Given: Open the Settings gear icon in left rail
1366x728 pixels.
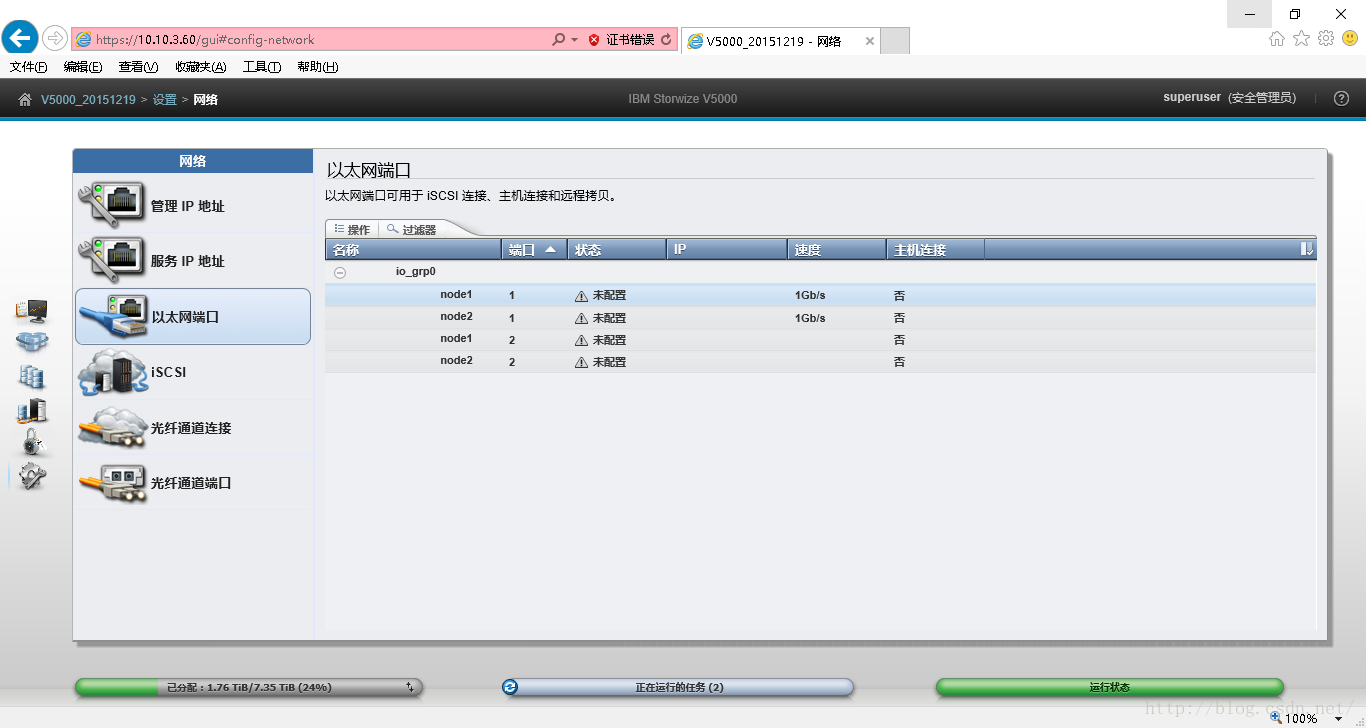Looking at the screenshot, I should (32, 477).
